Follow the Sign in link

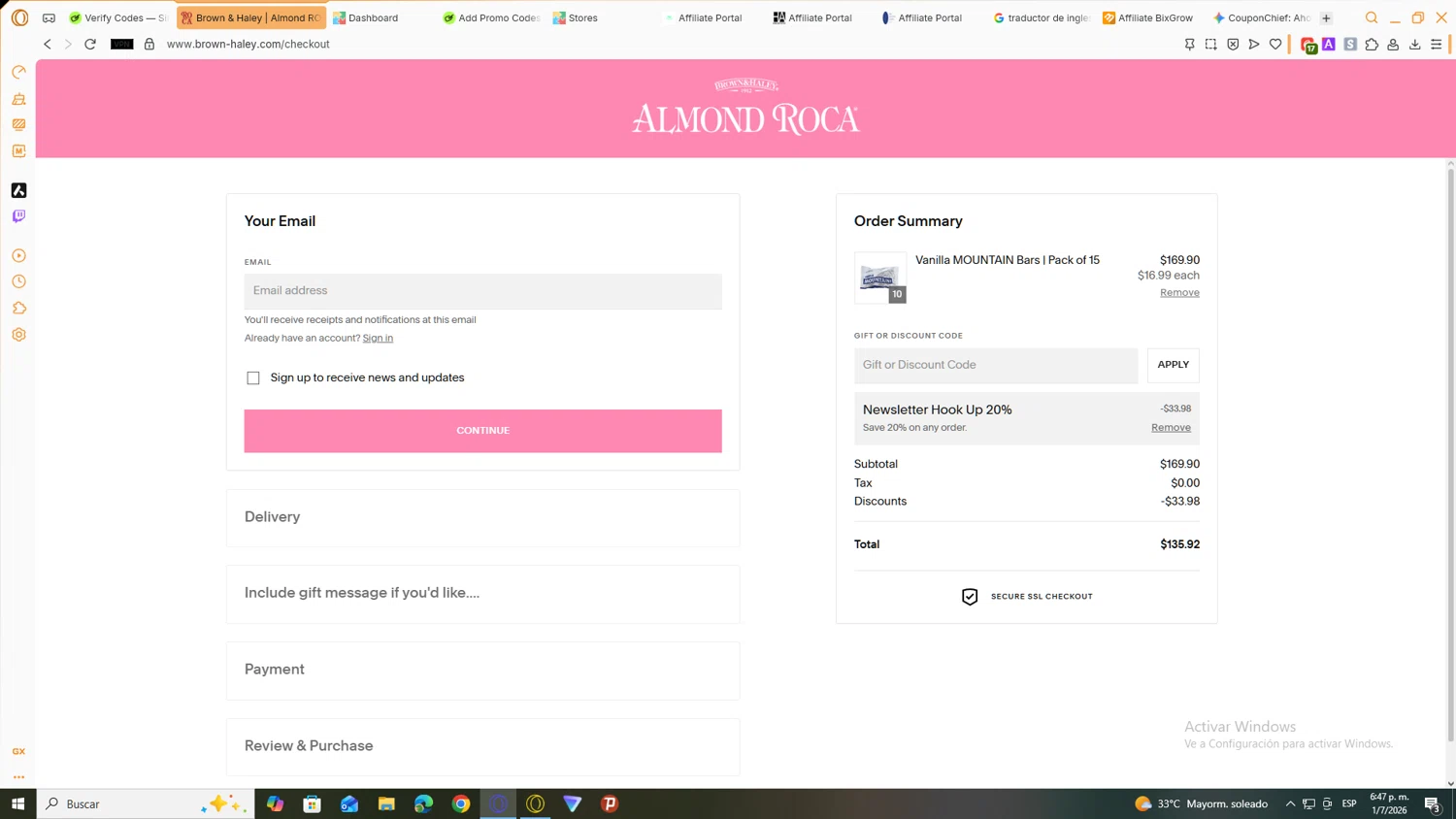click(x=378, y=338)
